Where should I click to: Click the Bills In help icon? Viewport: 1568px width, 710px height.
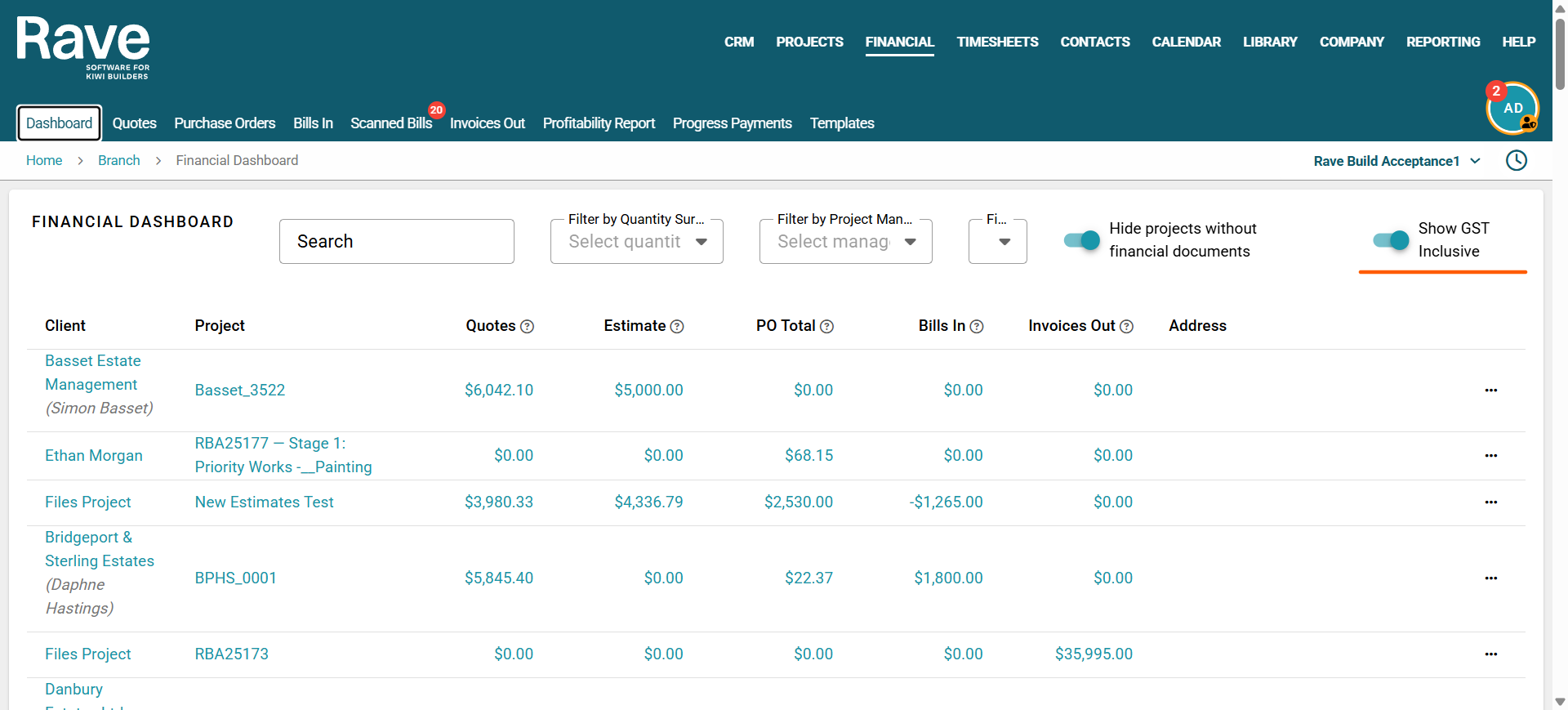(977, 326)
